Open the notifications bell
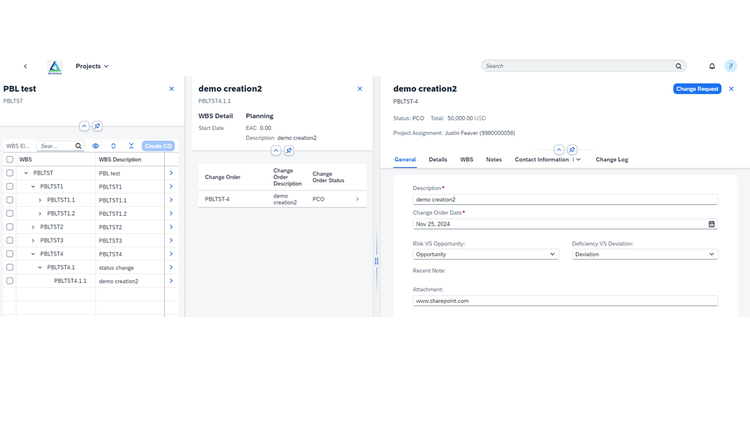This screenshot has height=422, width=750. (x=712, y=66)
